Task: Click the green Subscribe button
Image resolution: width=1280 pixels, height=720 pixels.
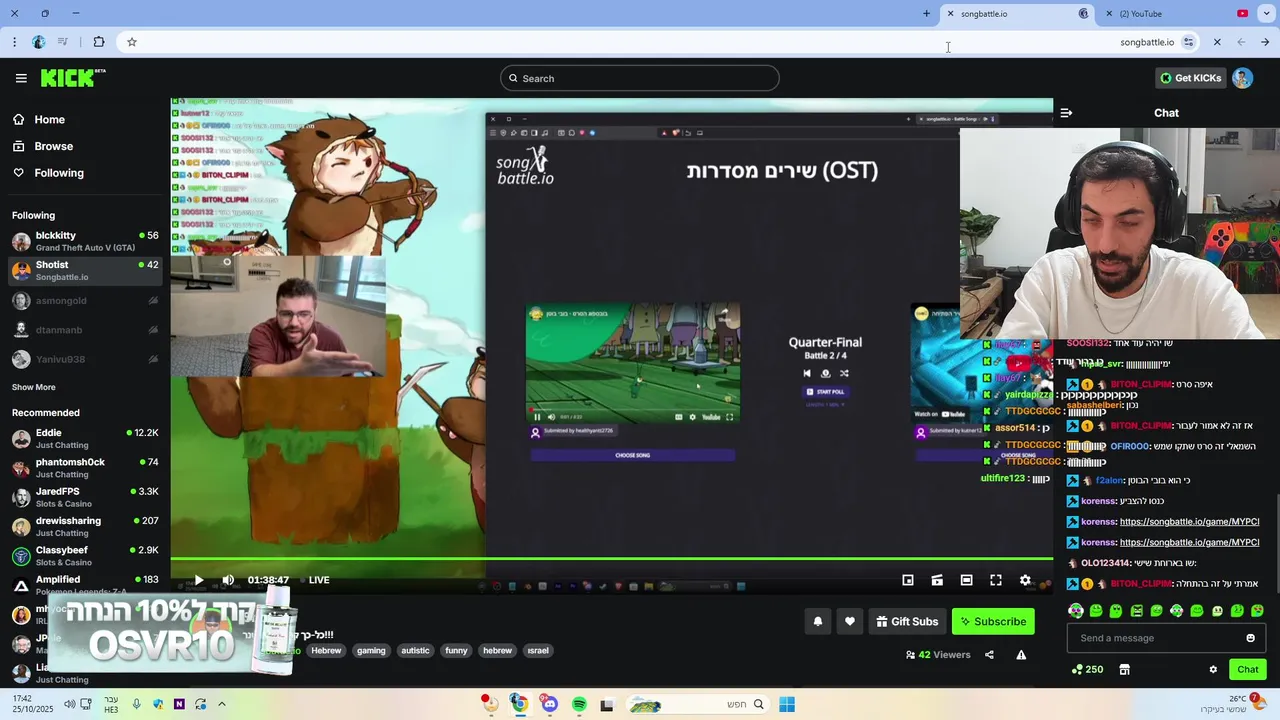Action: coord(993,621)
